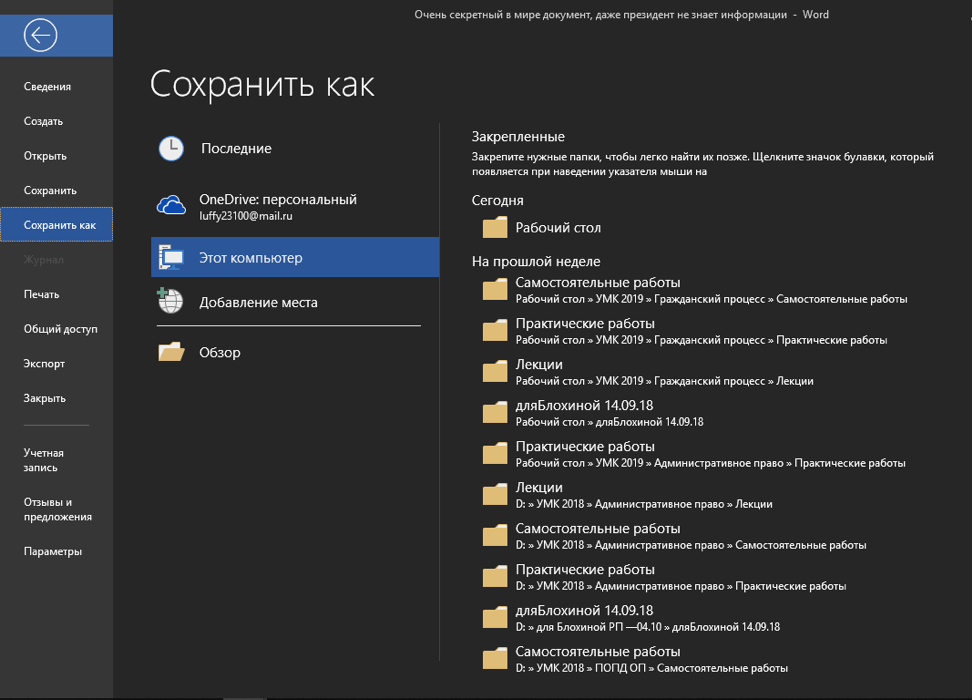
Task: Open Отзывы и предложения
Action: (x=56, y=510)
